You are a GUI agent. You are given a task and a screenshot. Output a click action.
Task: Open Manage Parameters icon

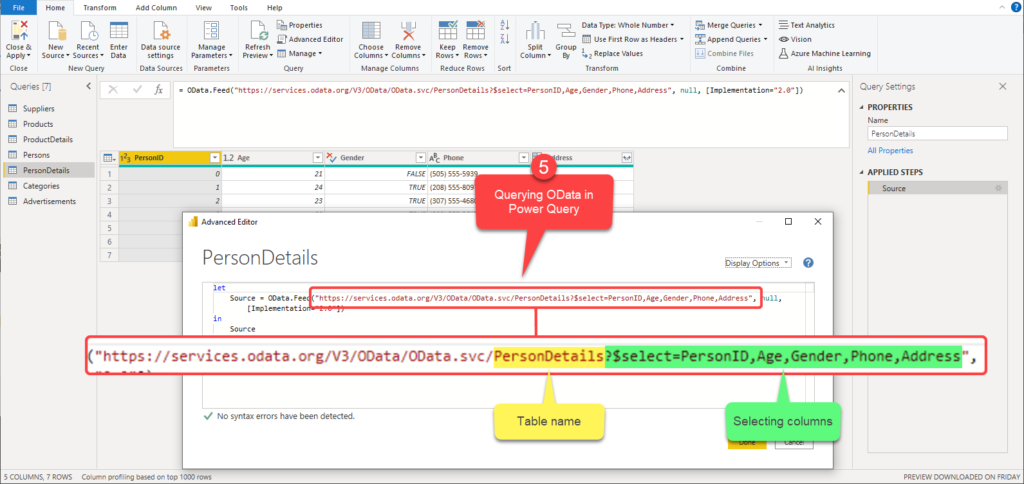click(212, 31)
